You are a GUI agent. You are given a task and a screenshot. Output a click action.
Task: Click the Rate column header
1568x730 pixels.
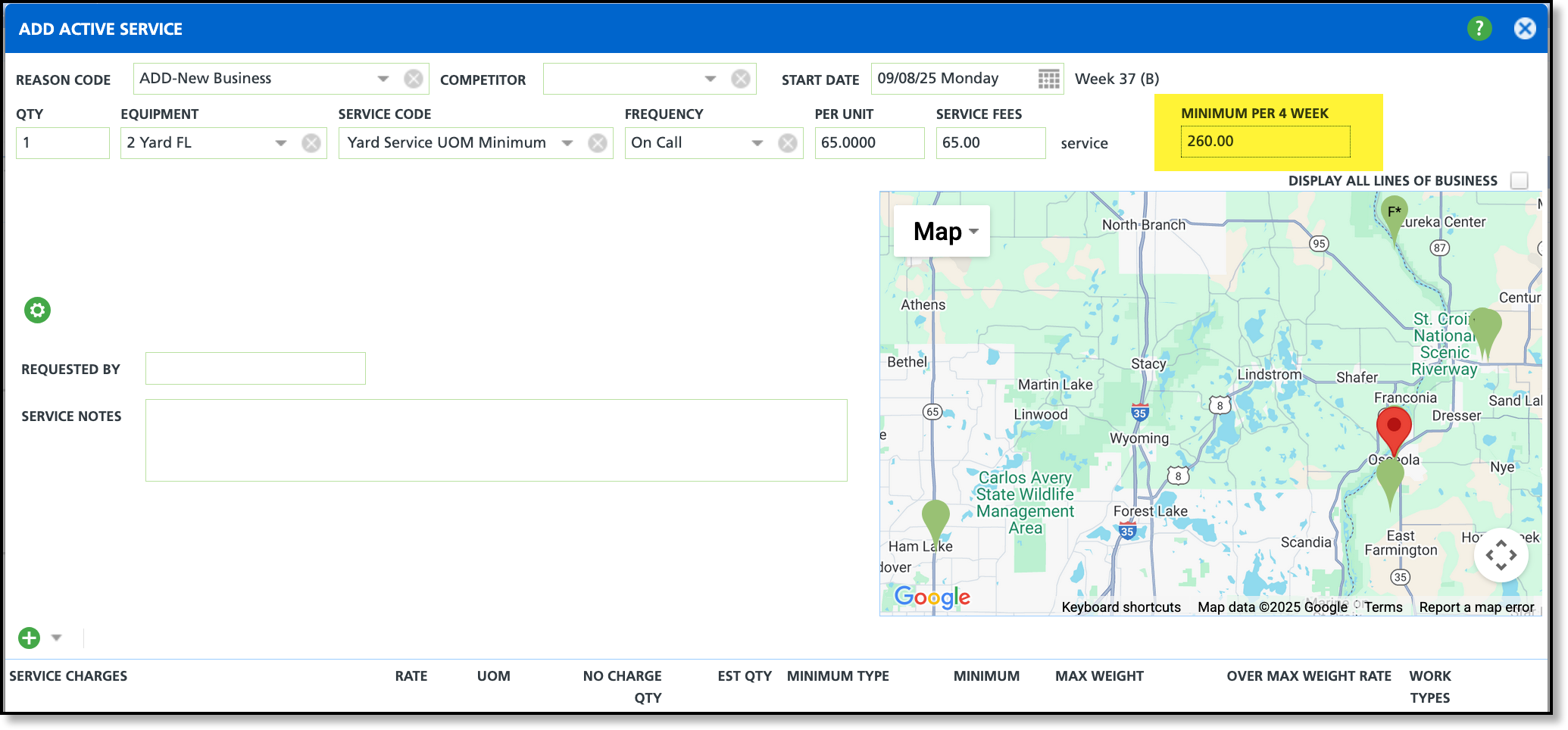411,676
